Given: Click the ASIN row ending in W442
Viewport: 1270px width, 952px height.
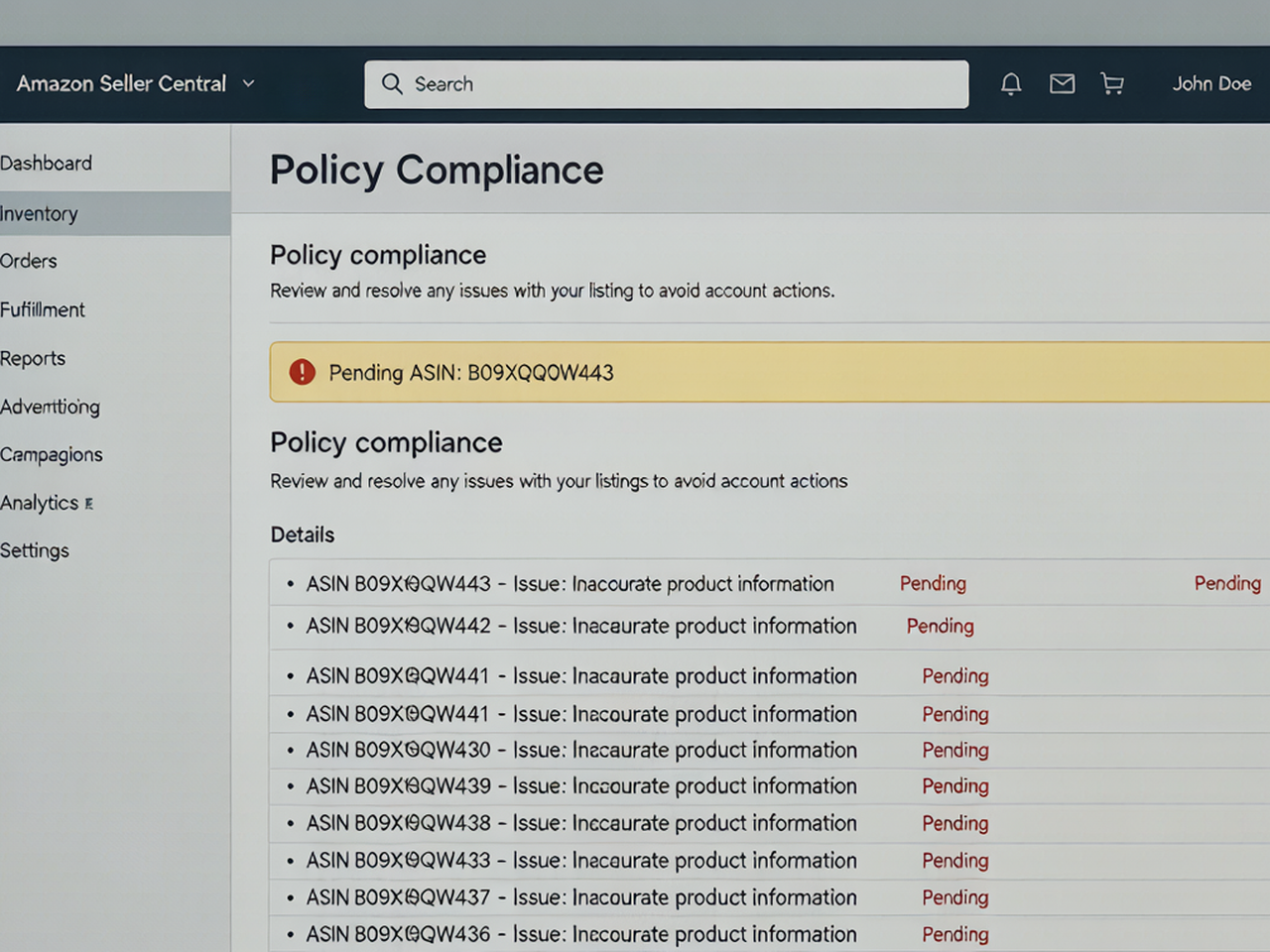Looking at the screenshot, I should tap(769, 626).
